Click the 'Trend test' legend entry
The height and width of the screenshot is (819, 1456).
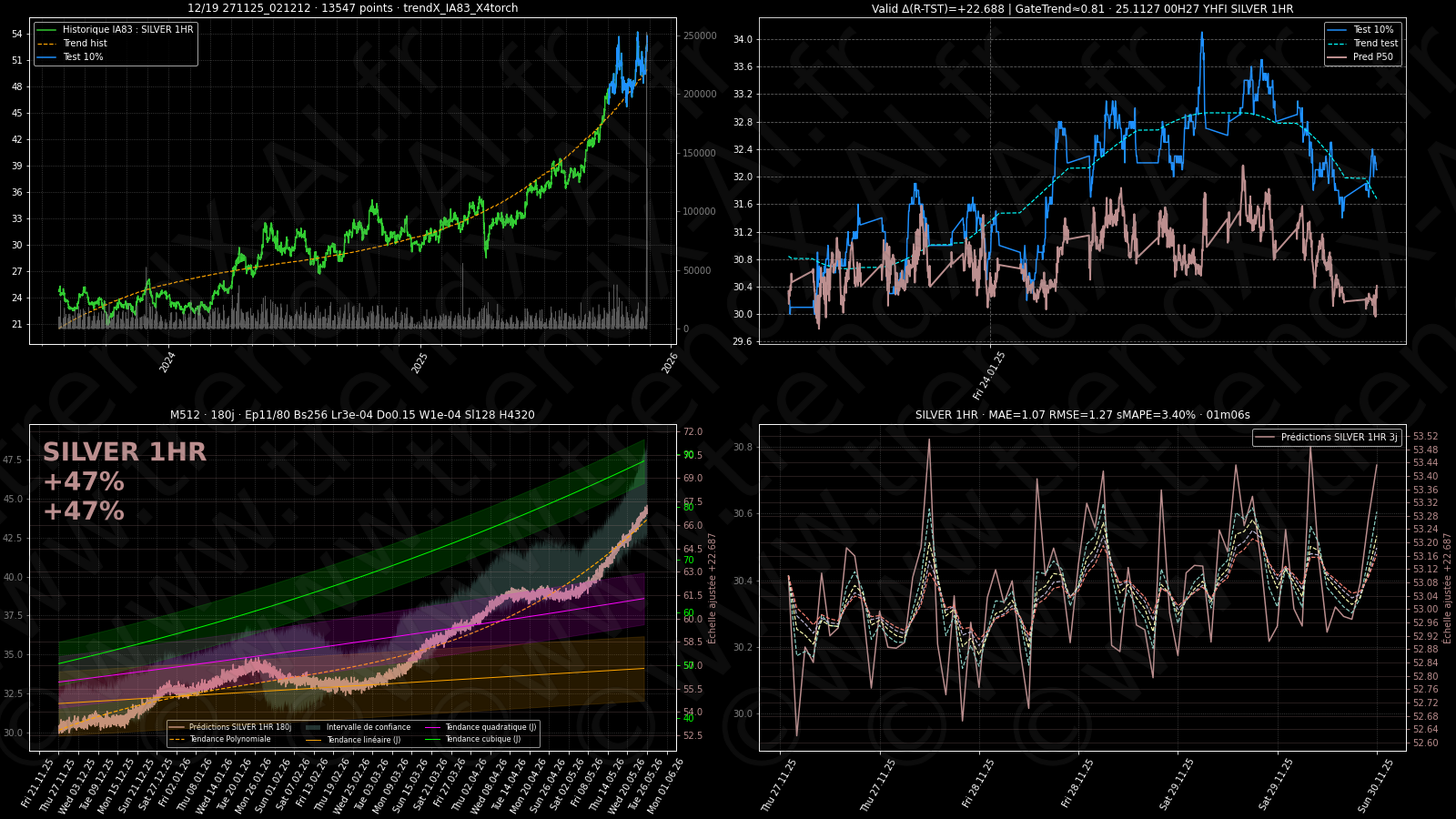(x=1375, y=44)
